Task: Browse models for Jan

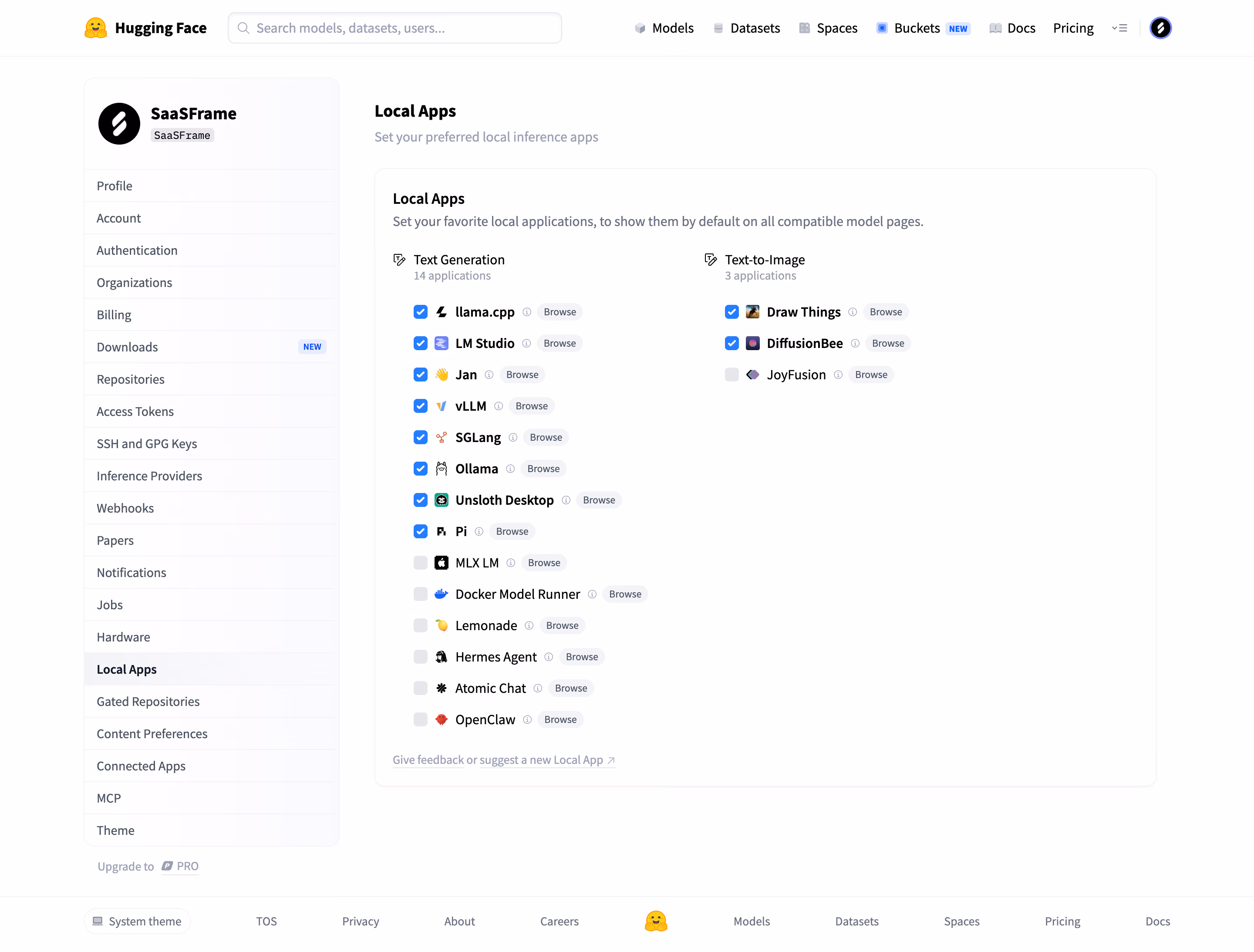Action: (522, 375)
